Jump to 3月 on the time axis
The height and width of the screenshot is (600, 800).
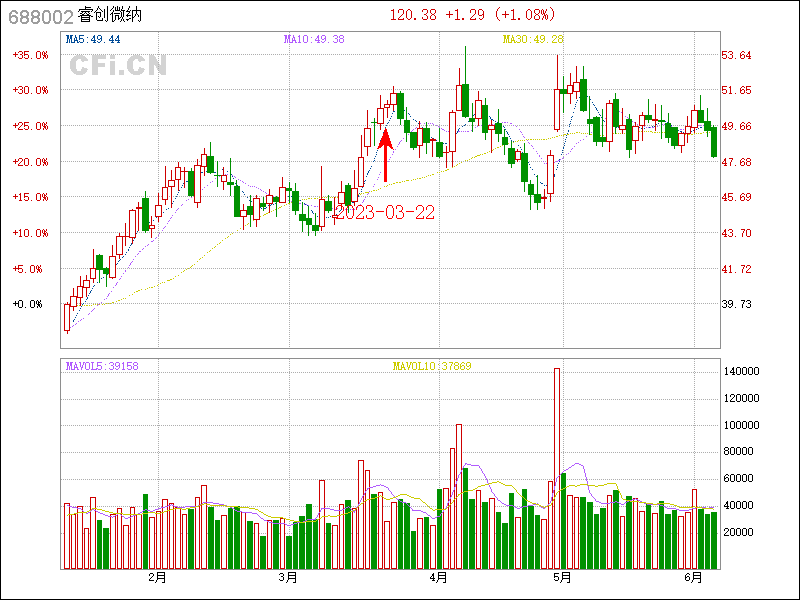tap(288, 578)
